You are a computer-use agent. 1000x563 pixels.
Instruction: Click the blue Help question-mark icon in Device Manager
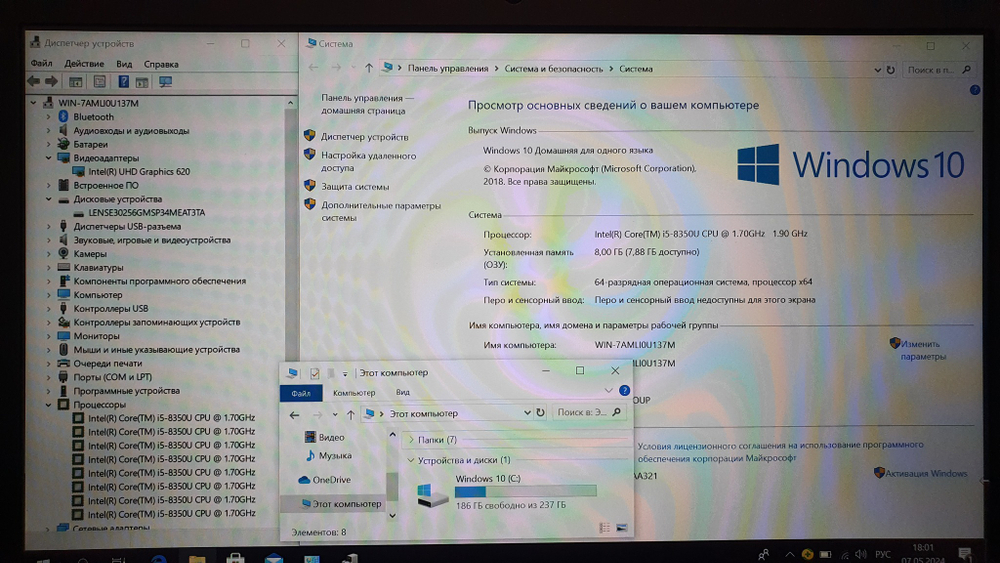(124, 82)
